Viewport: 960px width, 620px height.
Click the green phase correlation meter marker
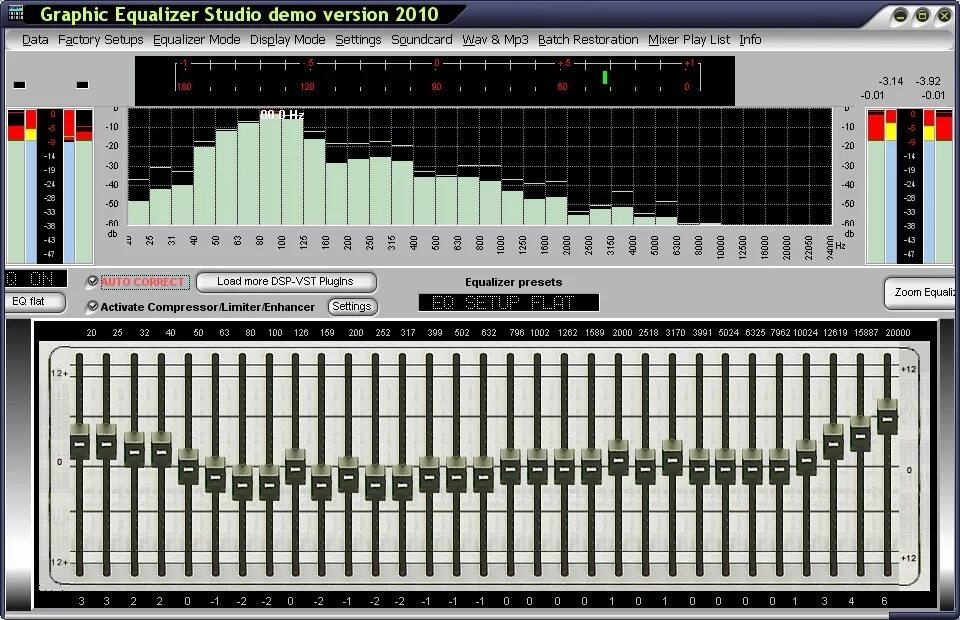point(605,77)
